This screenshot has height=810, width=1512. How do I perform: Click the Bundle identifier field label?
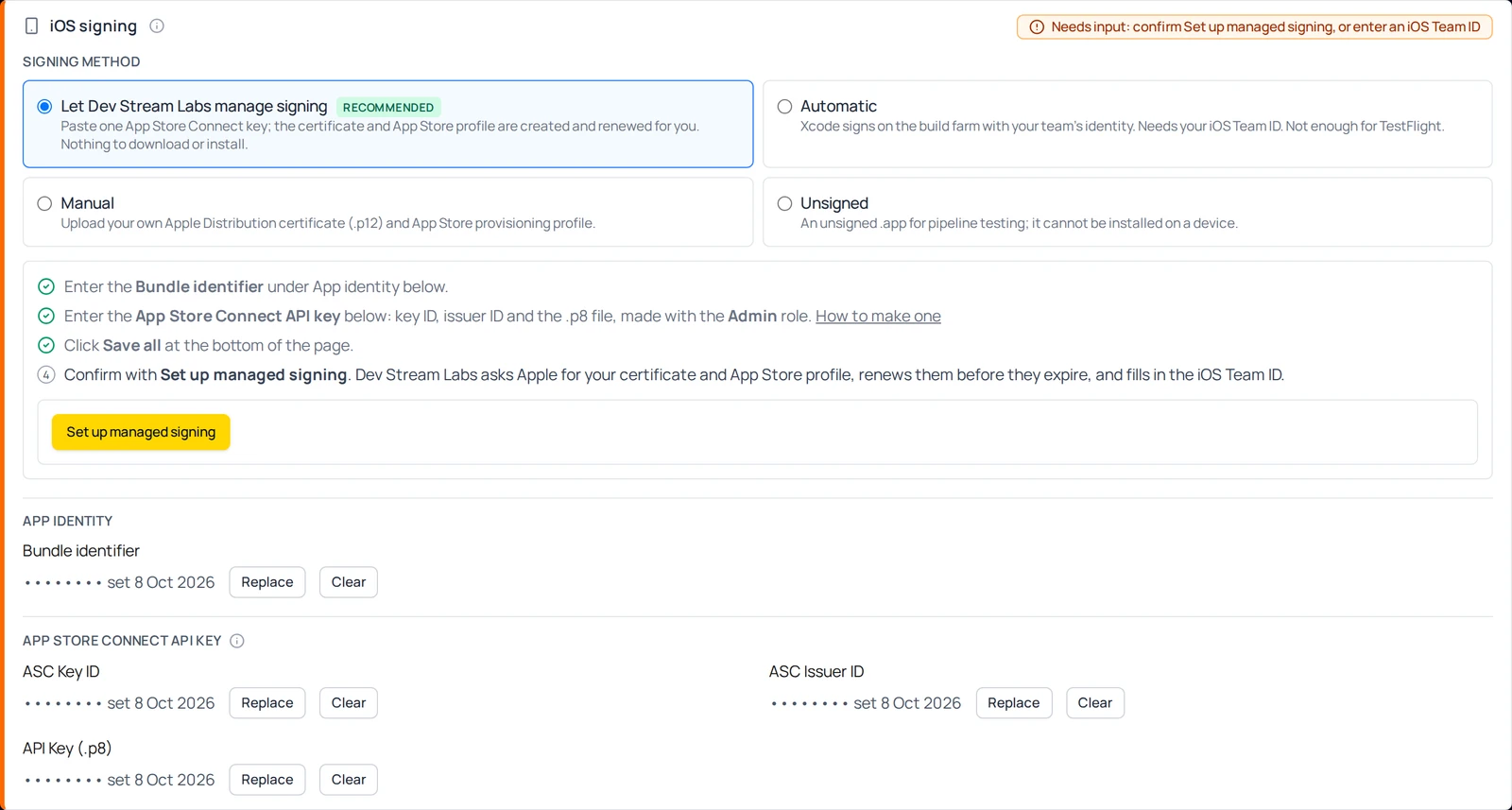tap(81, 551)
